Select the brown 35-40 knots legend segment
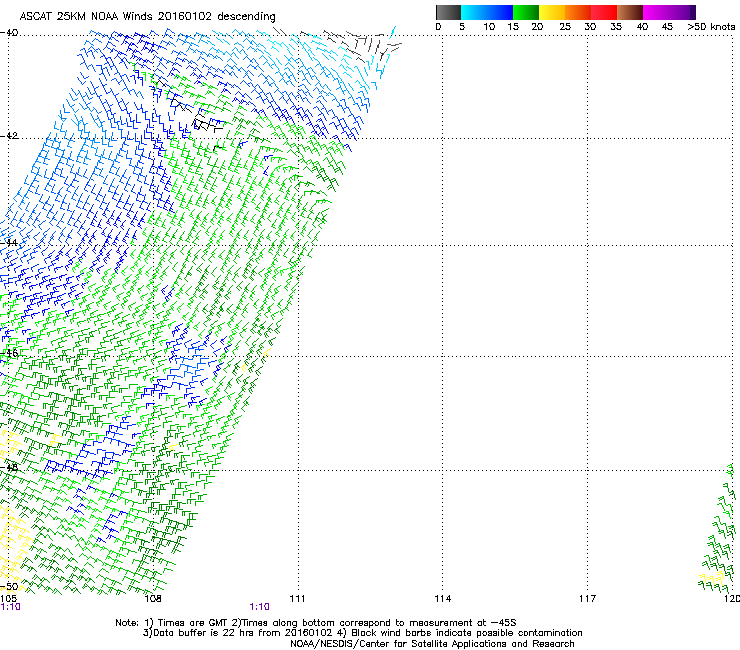Viewport: 740px width, 650px height. tap(630, 12)
